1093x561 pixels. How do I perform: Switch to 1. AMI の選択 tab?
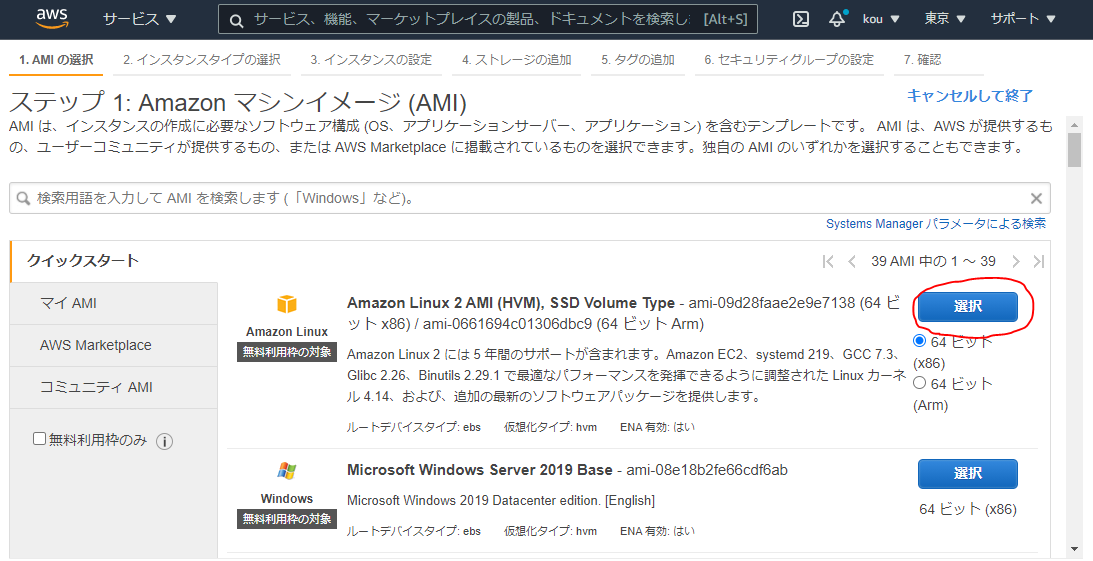click(x=56, y=60)
